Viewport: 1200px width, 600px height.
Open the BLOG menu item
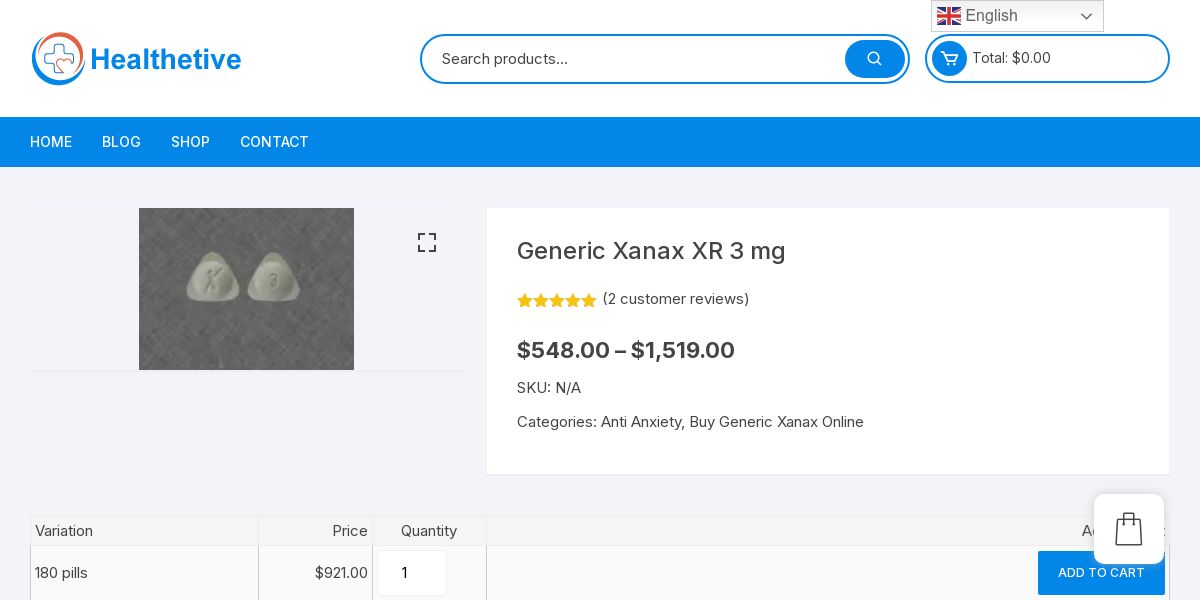click(121, 142)
